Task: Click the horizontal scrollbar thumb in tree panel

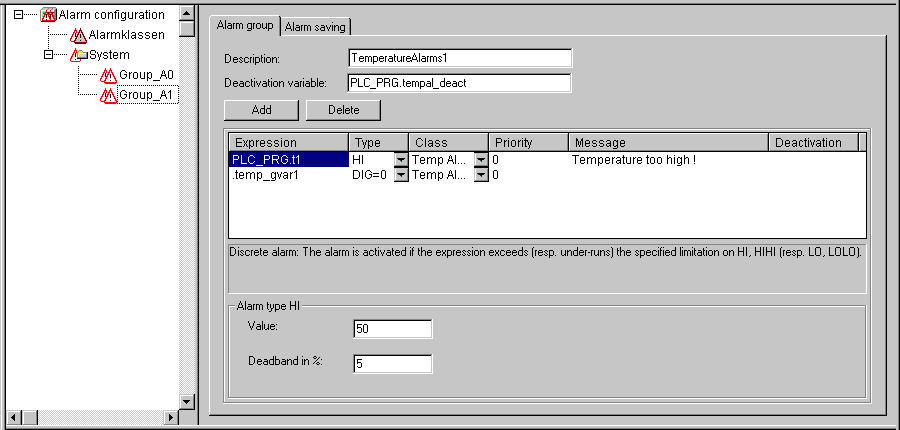Action: 30,417
